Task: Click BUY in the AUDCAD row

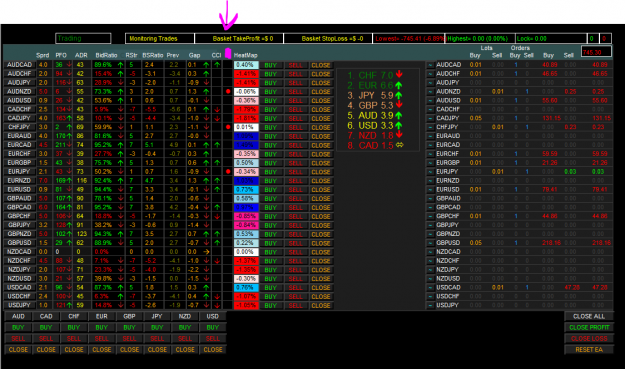Action: [x=271, y=65]
